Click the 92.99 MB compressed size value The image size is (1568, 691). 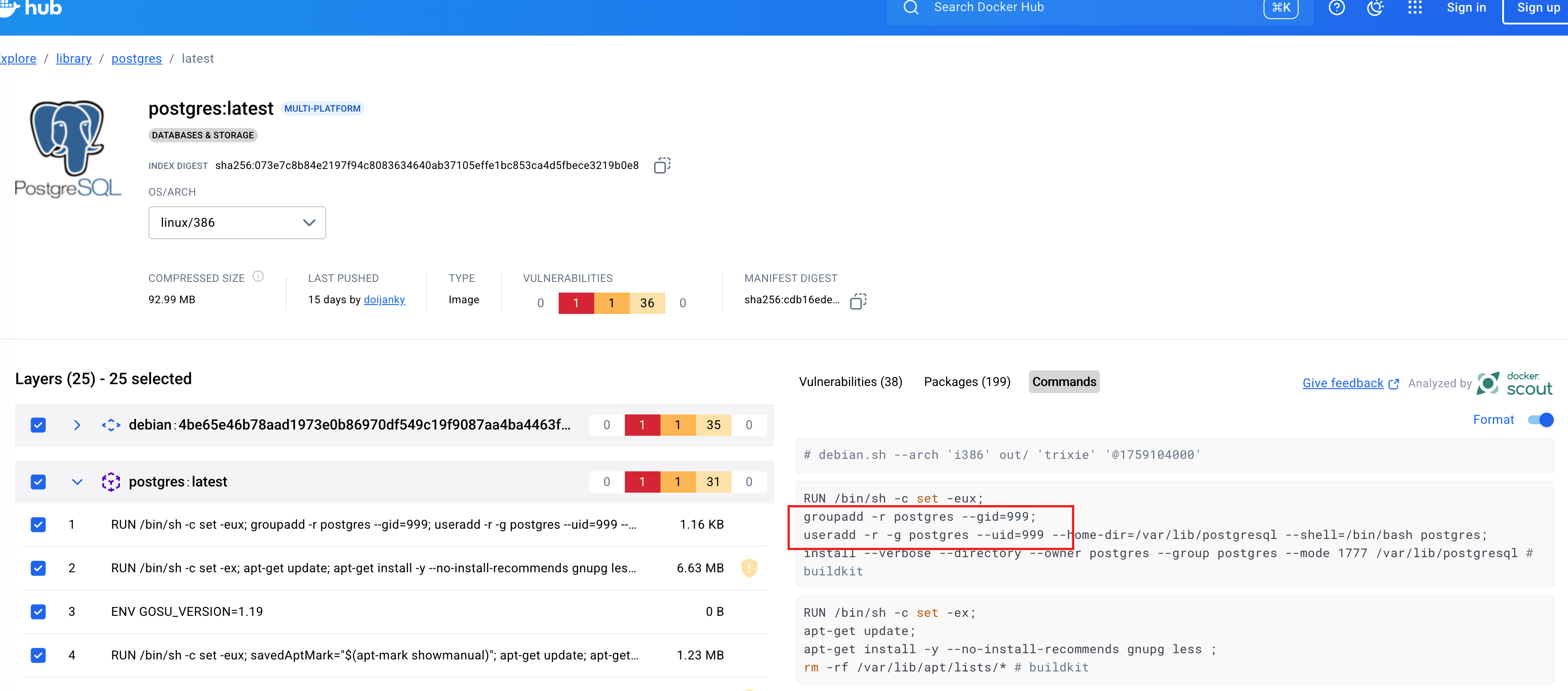[x=172, y=300]
